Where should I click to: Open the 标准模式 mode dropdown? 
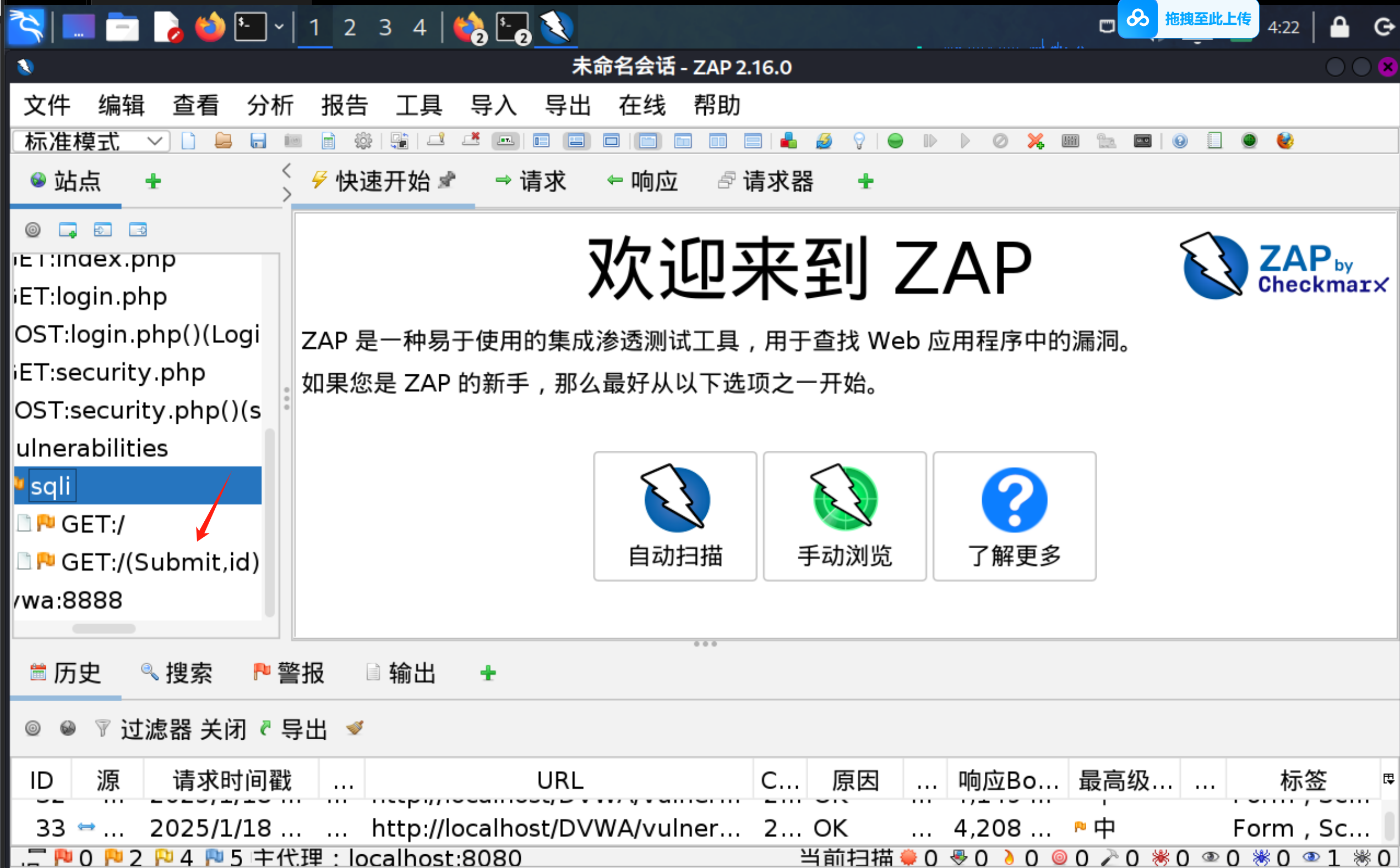point(91,141)
